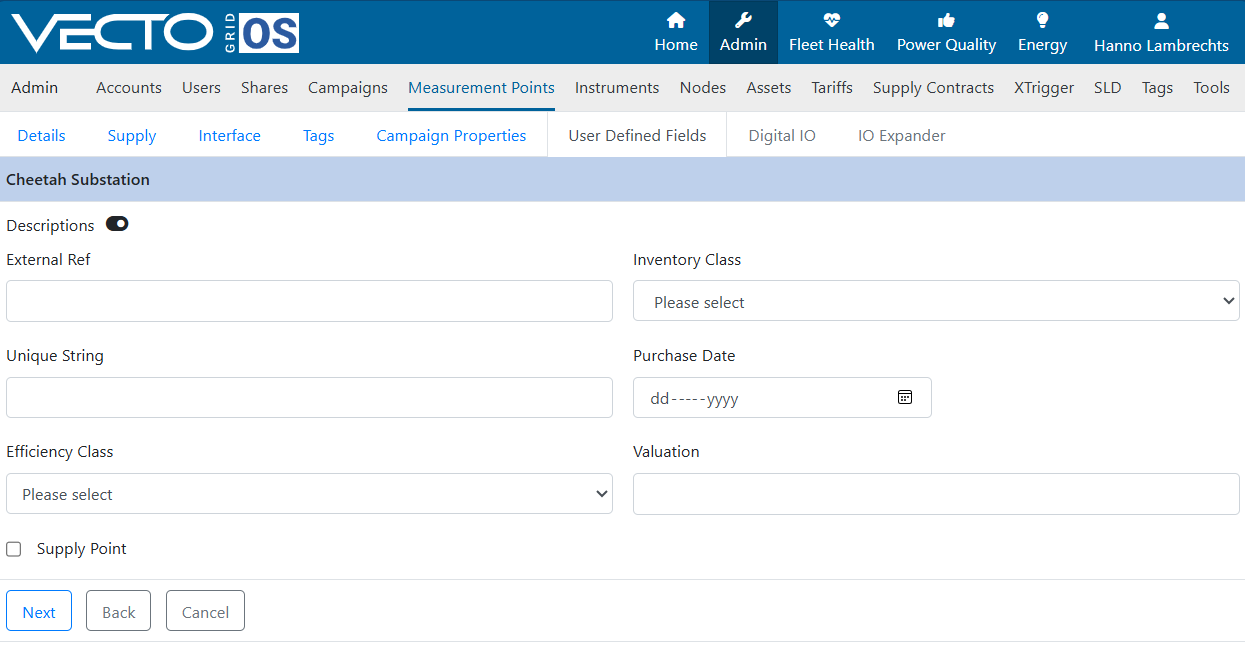
Task: Open the Fleet Health heart icon
Action: pyautogui.click(x=831, y=20)
